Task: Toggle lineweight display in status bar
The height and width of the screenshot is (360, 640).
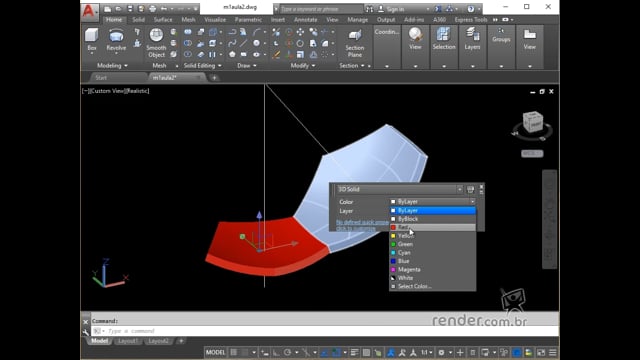Action: (x=354, y=352)
